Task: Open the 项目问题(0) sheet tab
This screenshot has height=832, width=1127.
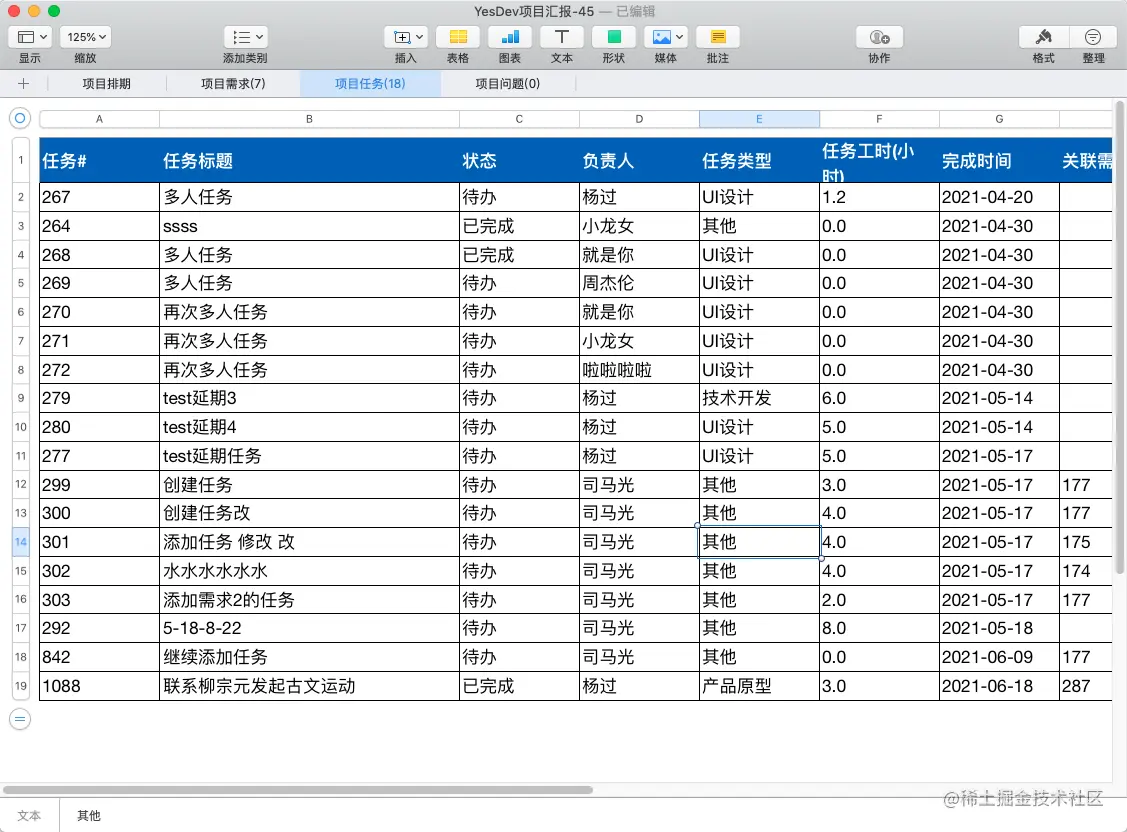Action: (x=508, y=84)
